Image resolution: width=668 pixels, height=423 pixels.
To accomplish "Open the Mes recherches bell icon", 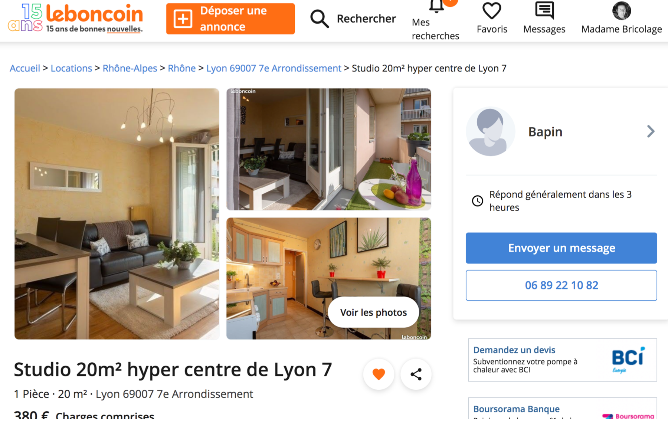I will (436, 6).
